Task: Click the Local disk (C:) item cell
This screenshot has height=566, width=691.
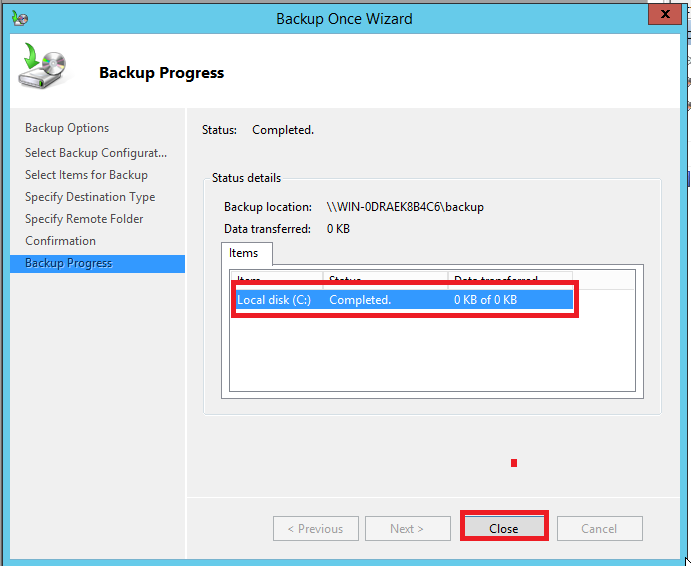Action: 274,300
